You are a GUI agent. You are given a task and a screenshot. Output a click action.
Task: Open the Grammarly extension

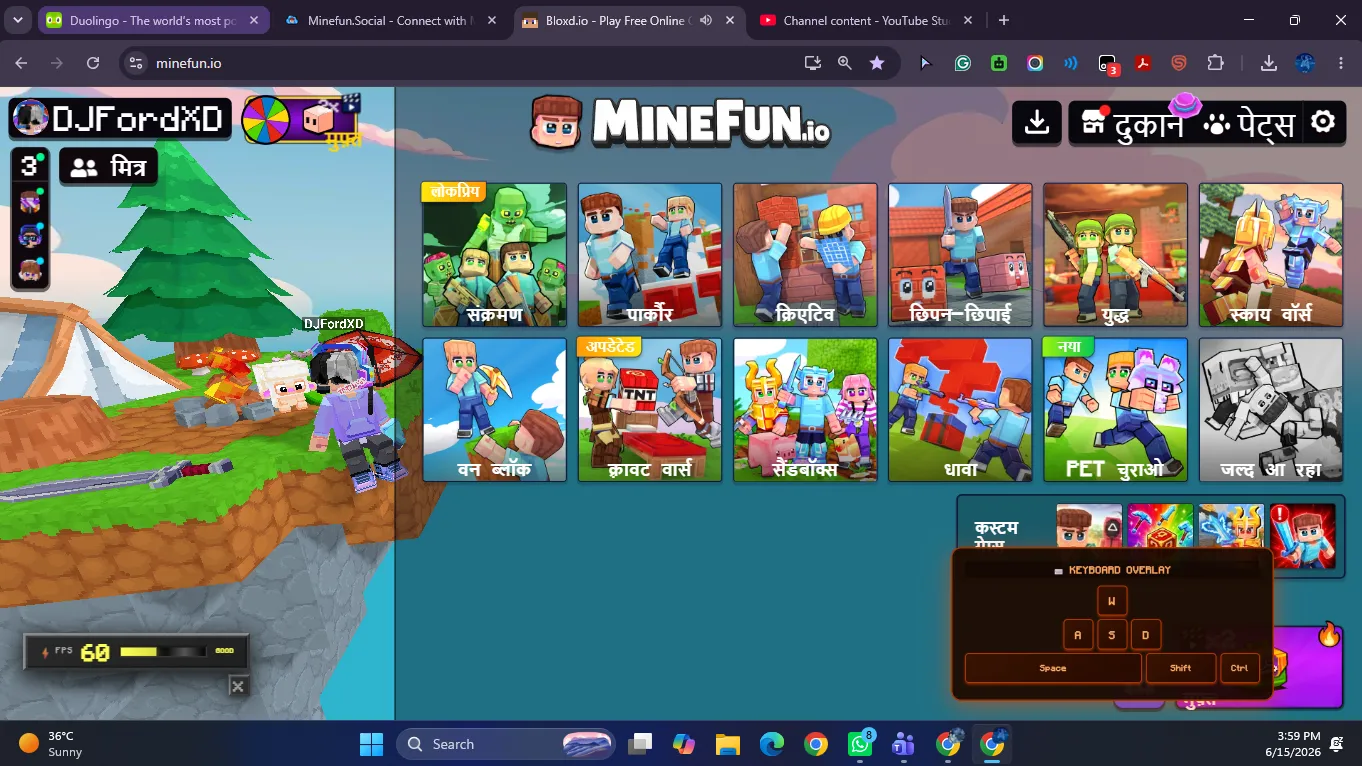963,63
